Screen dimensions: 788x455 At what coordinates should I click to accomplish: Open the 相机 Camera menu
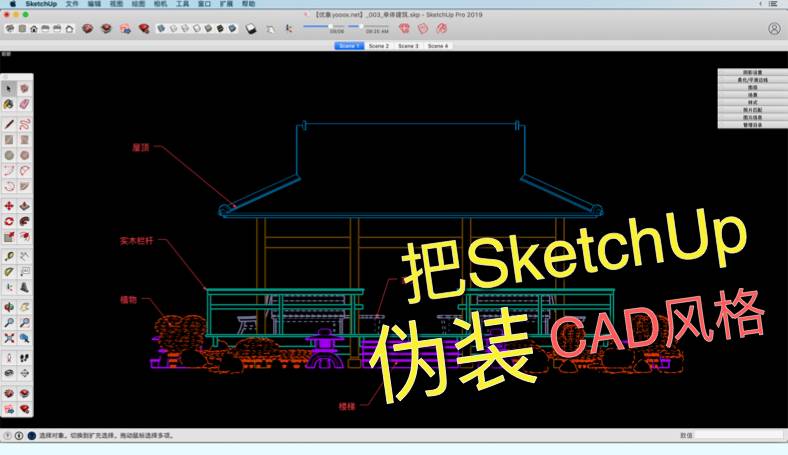point(160,5)
